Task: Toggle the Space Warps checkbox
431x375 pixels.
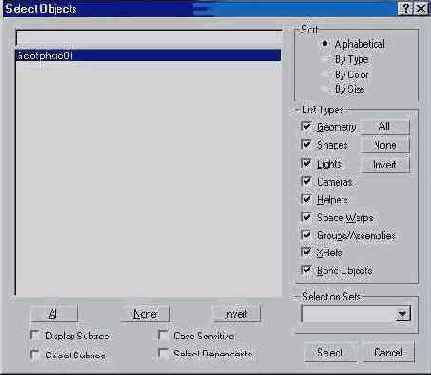Action: 306,217
